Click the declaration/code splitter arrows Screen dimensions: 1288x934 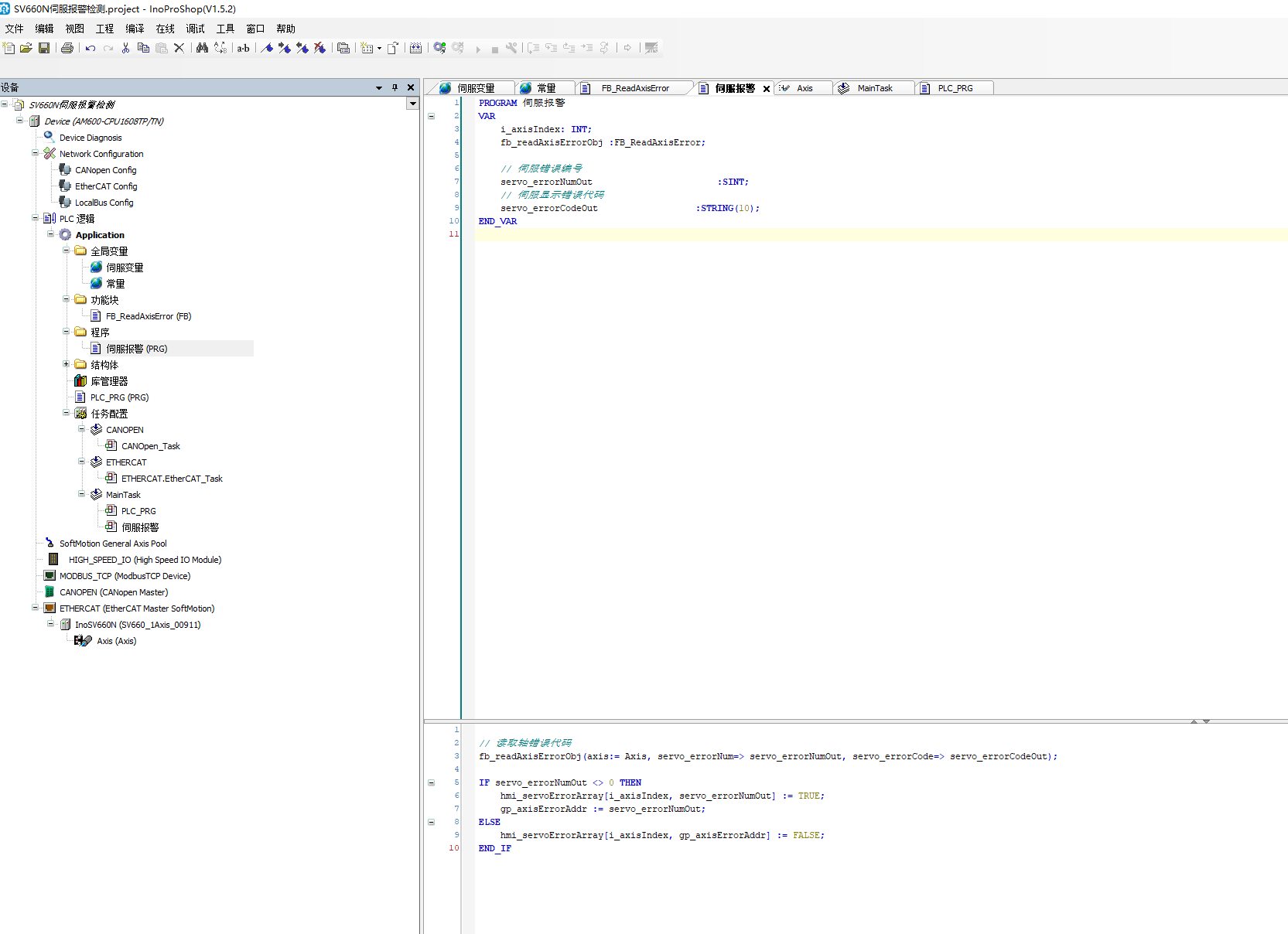click(x=1200, y=721)
